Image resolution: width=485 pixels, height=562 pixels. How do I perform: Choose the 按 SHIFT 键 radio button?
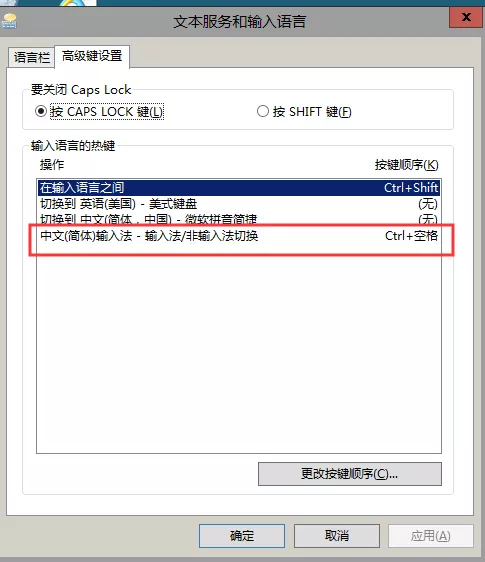coord(263,111)
